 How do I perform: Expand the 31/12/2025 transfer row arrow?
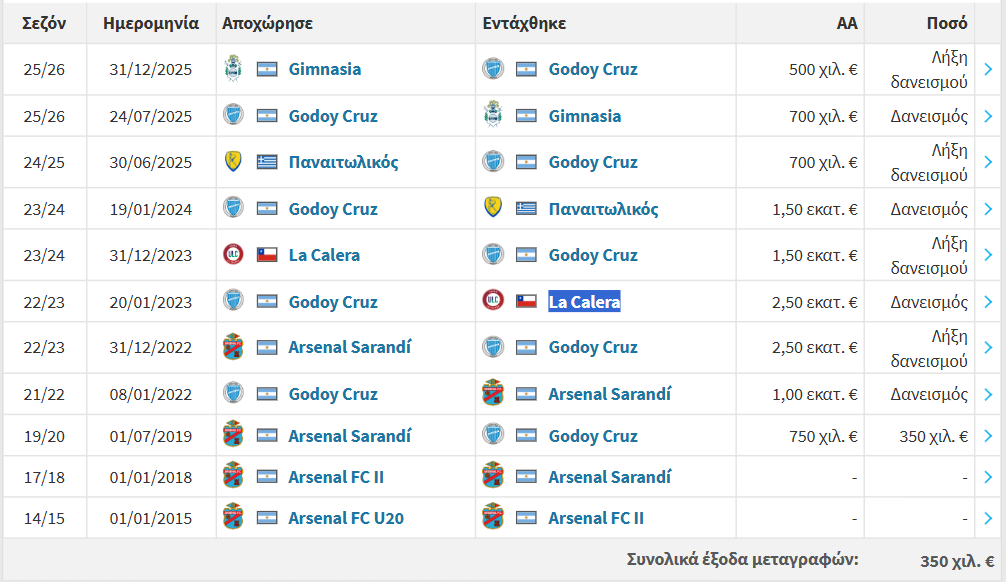coord(988,69)
